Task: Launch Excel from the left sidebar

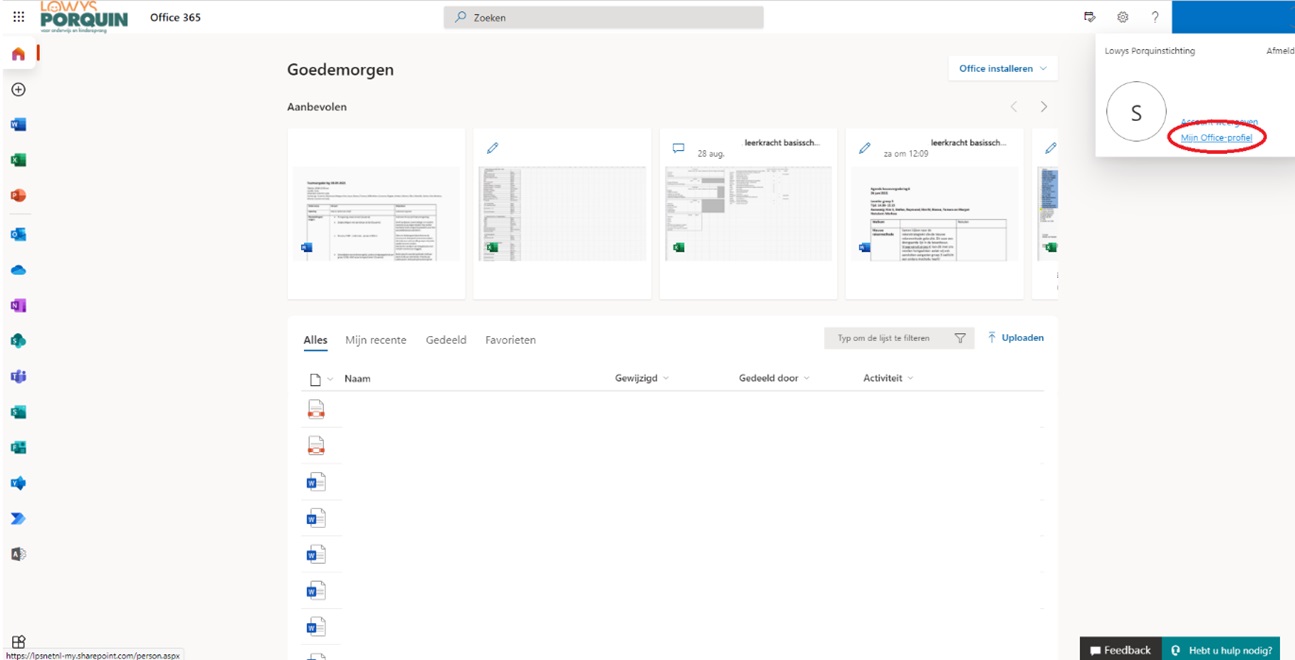Action: (18, 160)
